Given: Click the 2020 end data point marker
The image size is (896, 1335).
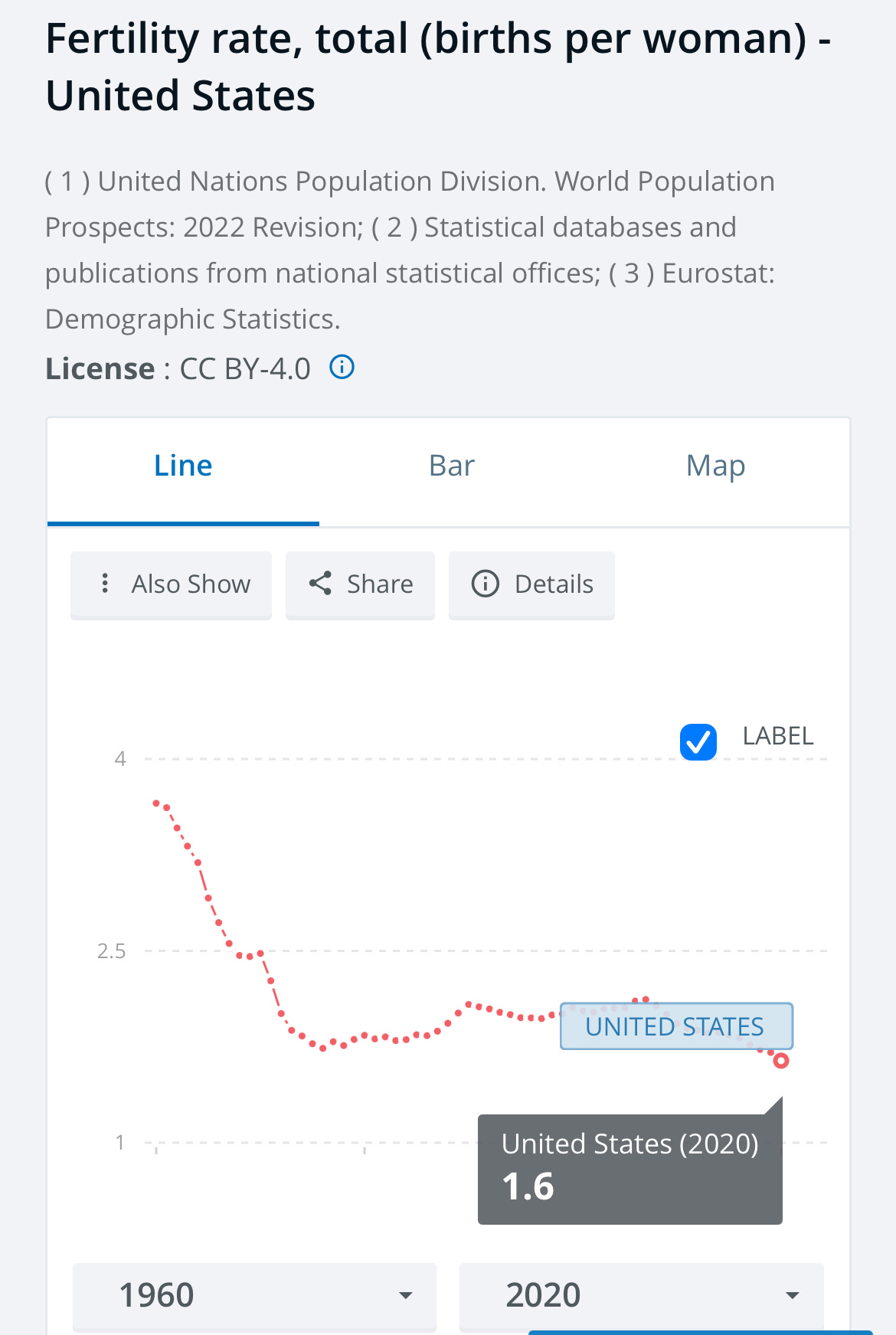Looking at the screenshot, I should pos(781,1061).
